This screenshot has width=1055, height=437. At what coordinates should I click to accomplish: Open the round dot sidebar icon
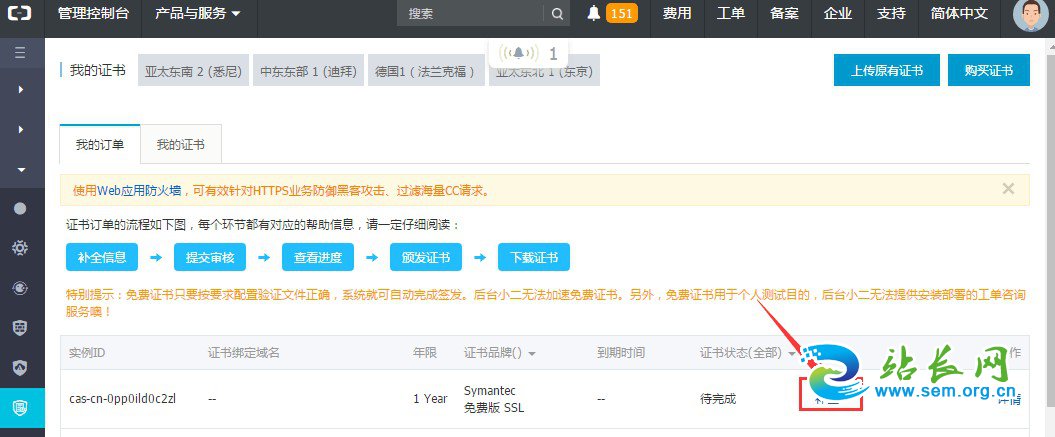[20, 209]
